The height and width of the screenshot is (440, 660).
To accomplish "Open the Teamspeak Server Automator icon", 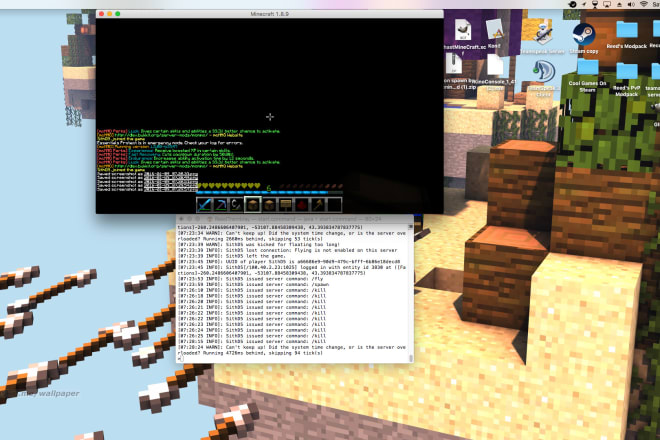I will pos(543,34).
